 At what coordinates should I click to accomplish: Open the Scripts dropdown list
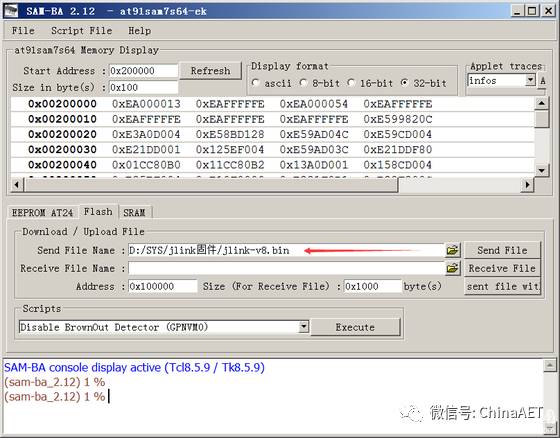tap(304, 327)
